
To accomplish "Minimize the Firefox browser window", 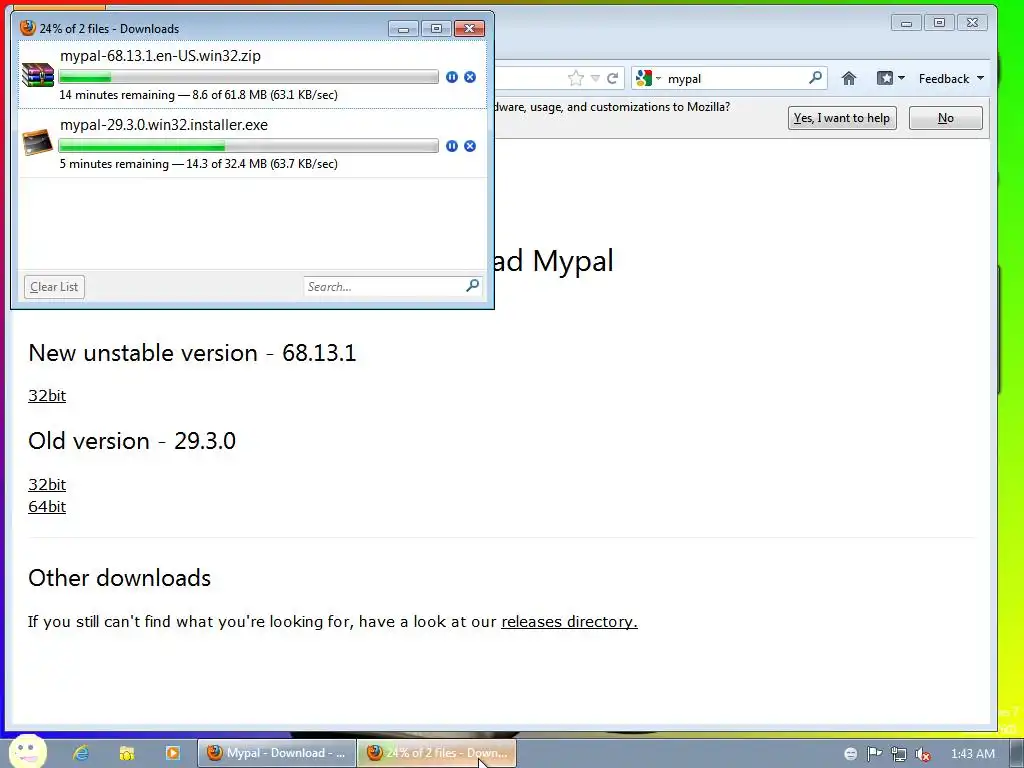I will [x=906, y=23].
